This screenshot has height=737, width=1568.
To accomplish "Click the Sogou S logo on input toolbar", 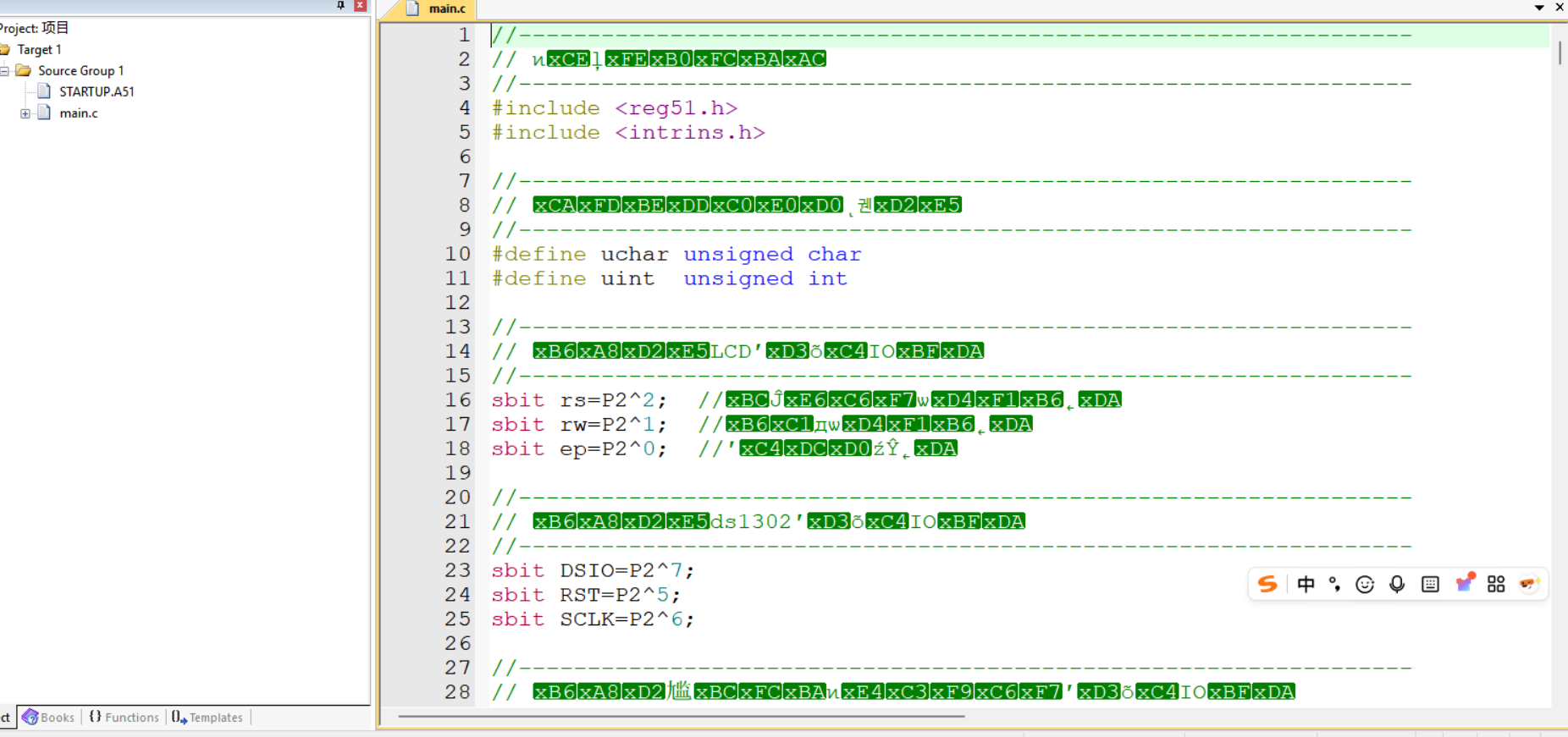I will pyautogui.click(x=1267, y=584).
